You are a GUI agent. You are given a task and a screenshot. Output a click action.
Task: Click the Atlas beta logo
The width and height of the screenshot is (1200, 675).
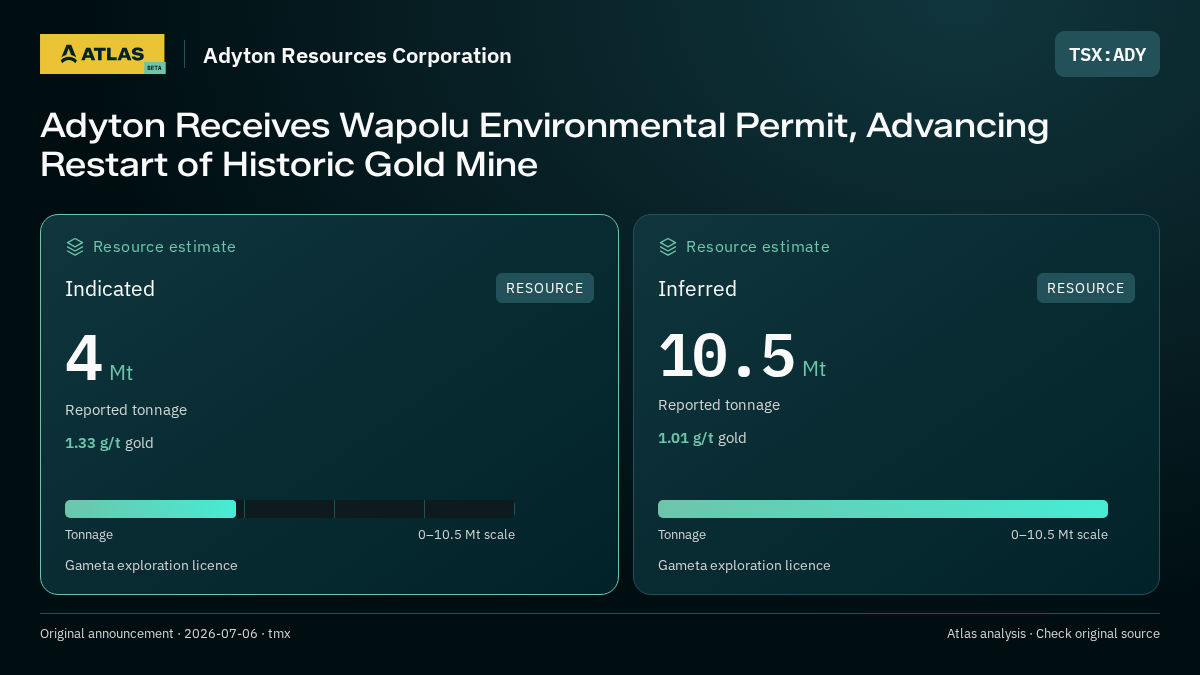pos(102,54)
